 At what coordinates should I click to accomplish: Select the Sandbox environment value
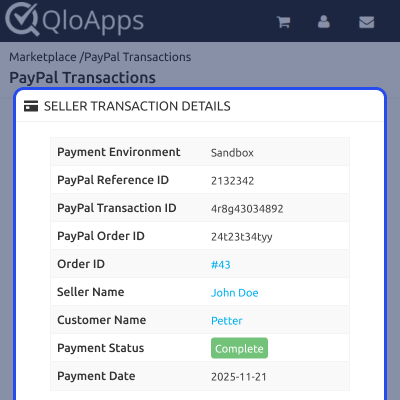pos(232,153)
